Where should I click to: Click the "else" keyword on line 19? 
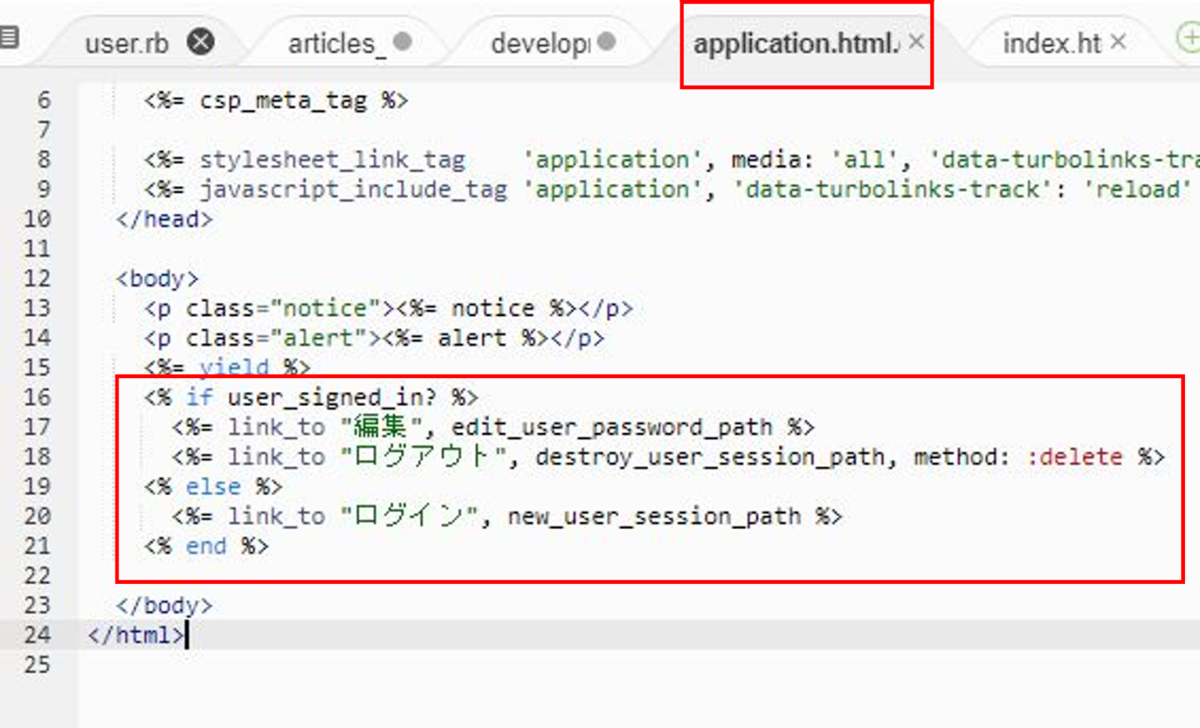(213, 487)
